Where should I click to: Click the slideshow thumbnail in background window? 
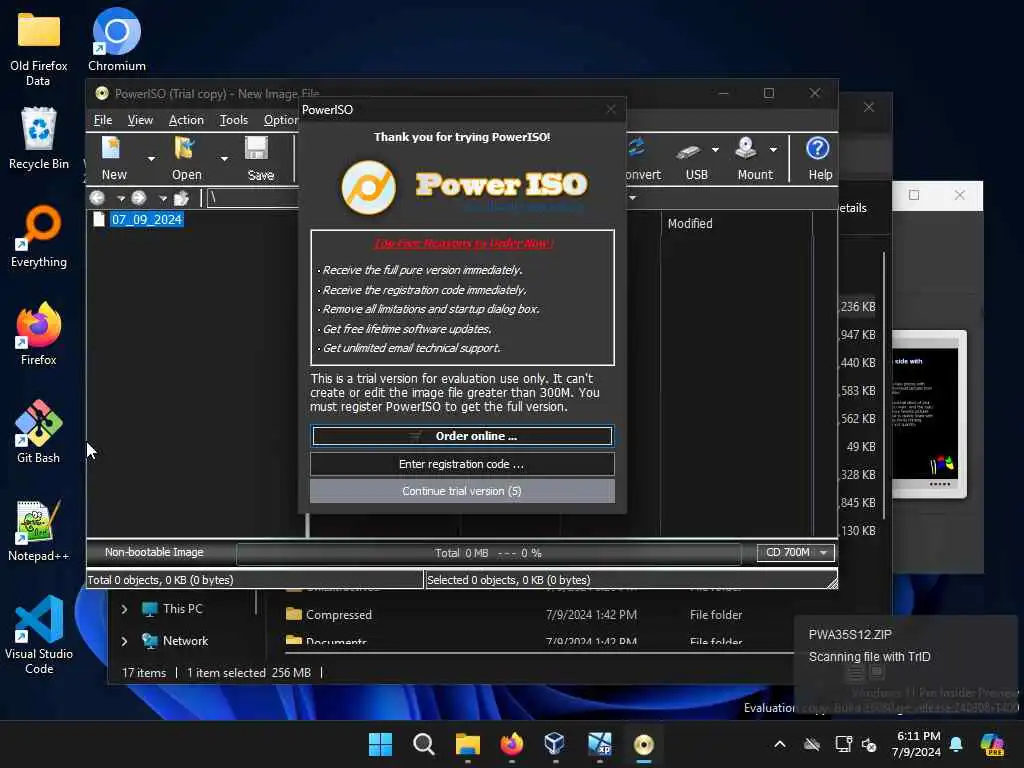coord(928,414)
